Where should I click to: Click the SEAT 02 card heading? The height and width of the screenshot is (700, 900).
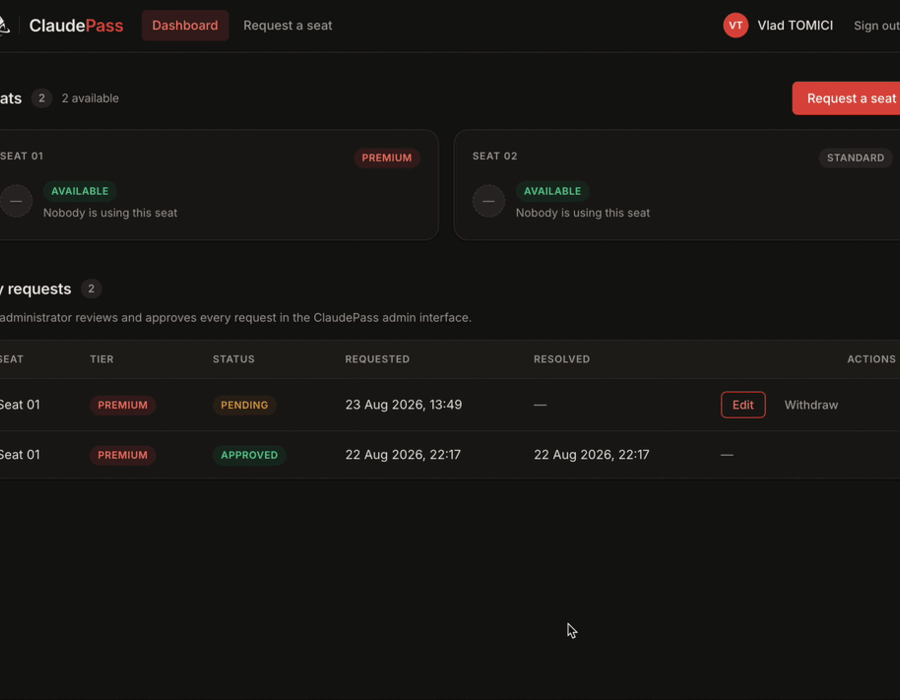[x=495, y=156]
